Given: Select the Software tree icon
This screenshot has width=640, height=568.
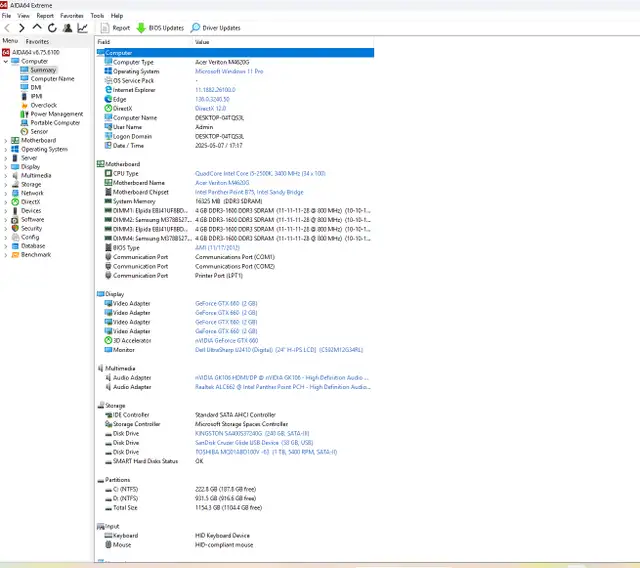Looking at the screenshot, I should click(15, 220).
